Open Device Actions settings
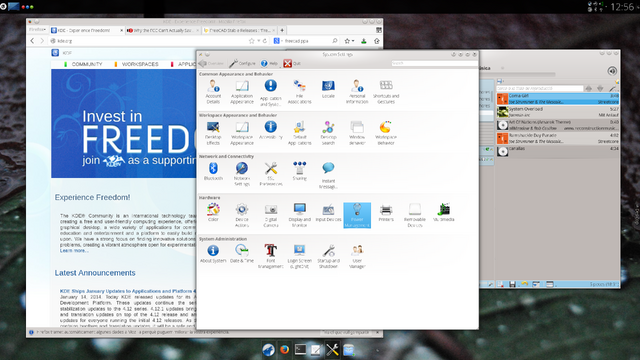The image size is (640, 360). (242, 216)
